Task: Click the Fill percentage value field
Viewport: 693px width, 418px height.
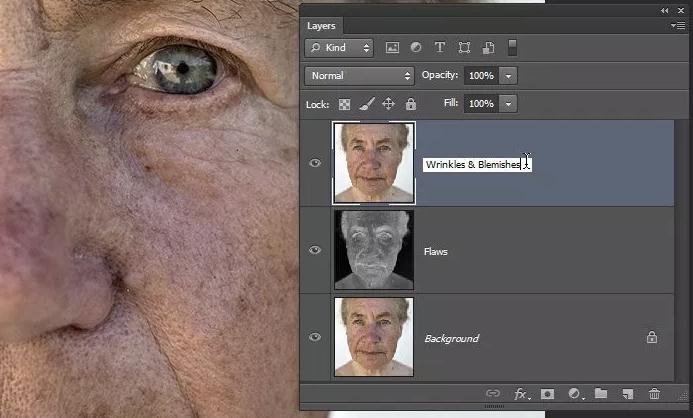Action: coord(481,104)
